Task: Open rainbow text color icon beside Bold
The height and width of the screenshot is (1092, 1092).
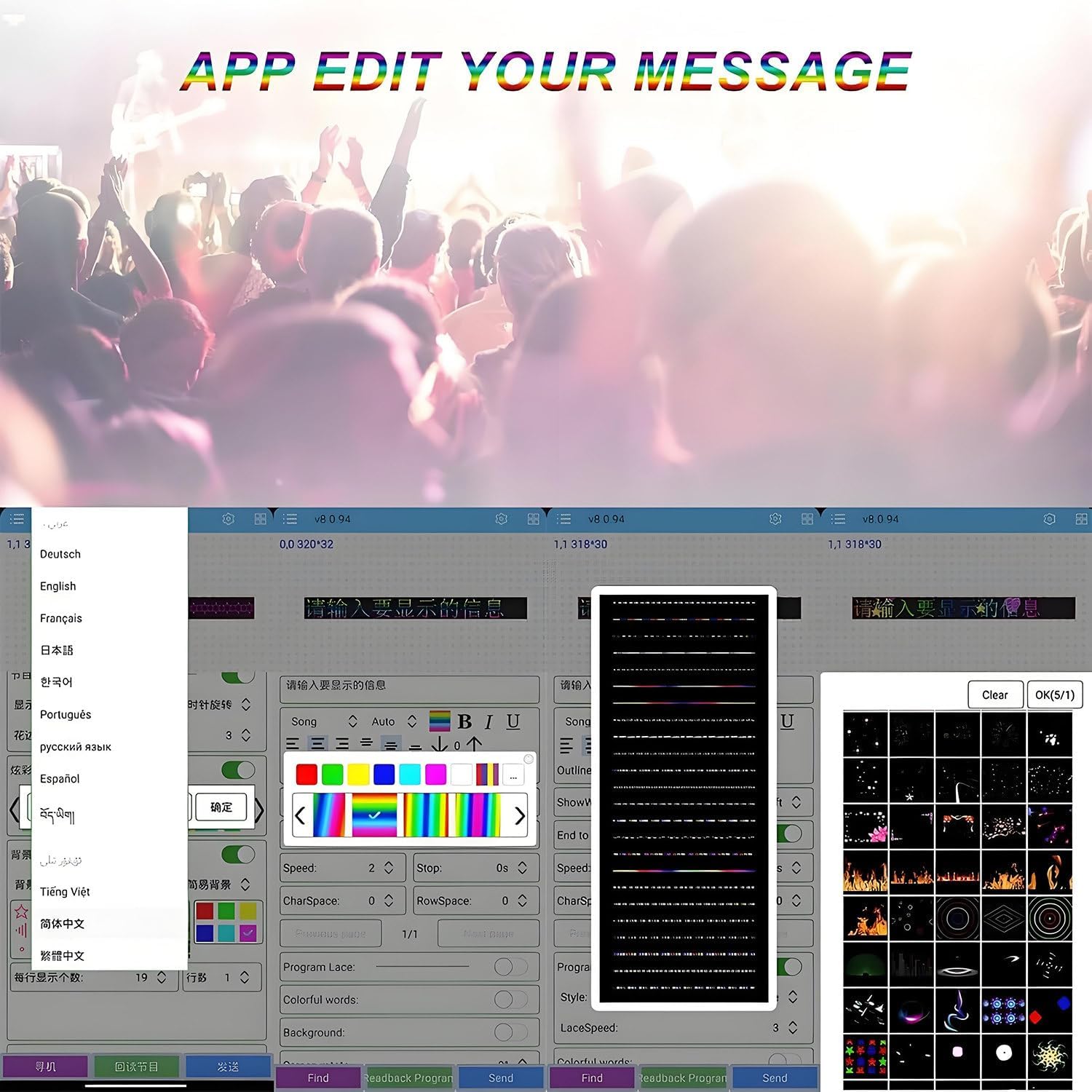Action: pyautogui.click(x=440, y=721)
